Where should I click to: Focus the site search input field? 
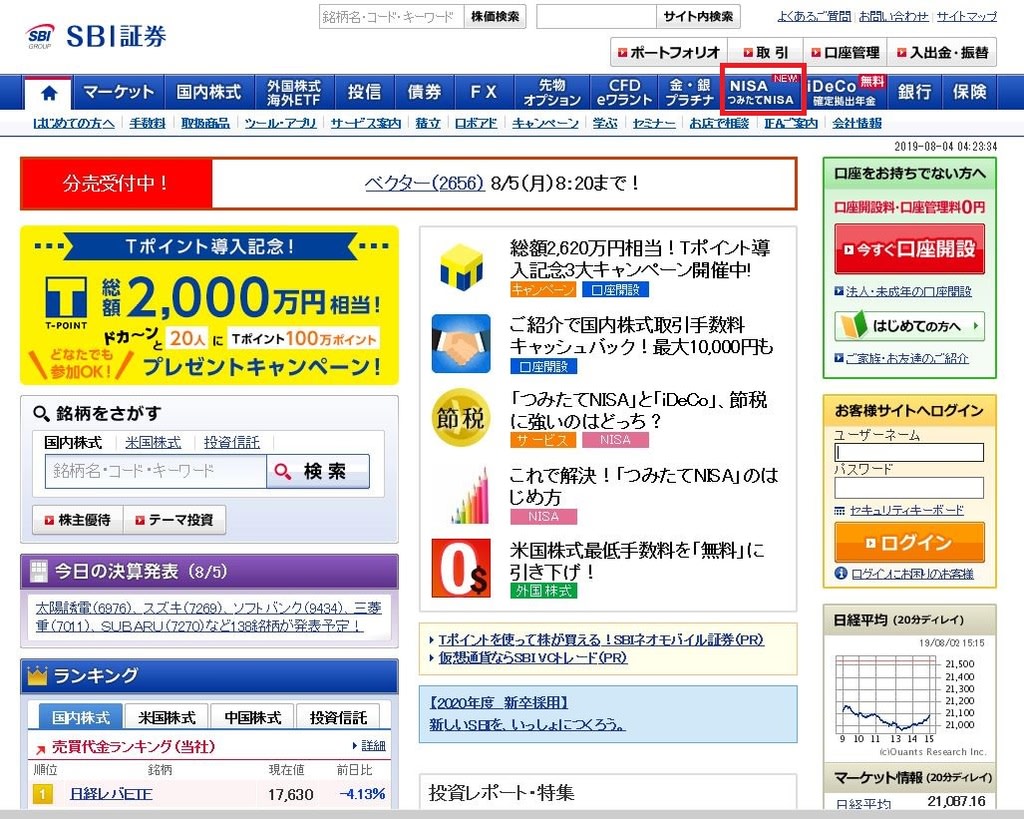(596, 16)
